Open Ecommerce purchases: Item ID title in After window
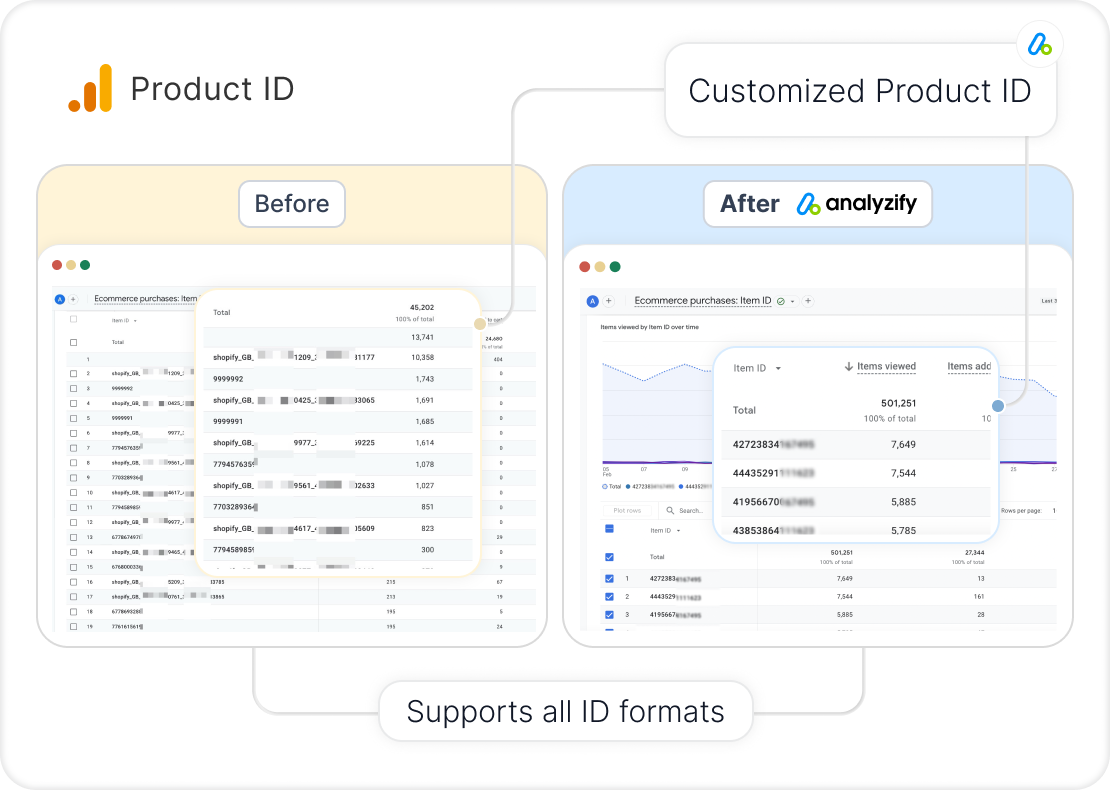Image resolution: width=1110 pixels, height=790 pixels. click(703, 301)
